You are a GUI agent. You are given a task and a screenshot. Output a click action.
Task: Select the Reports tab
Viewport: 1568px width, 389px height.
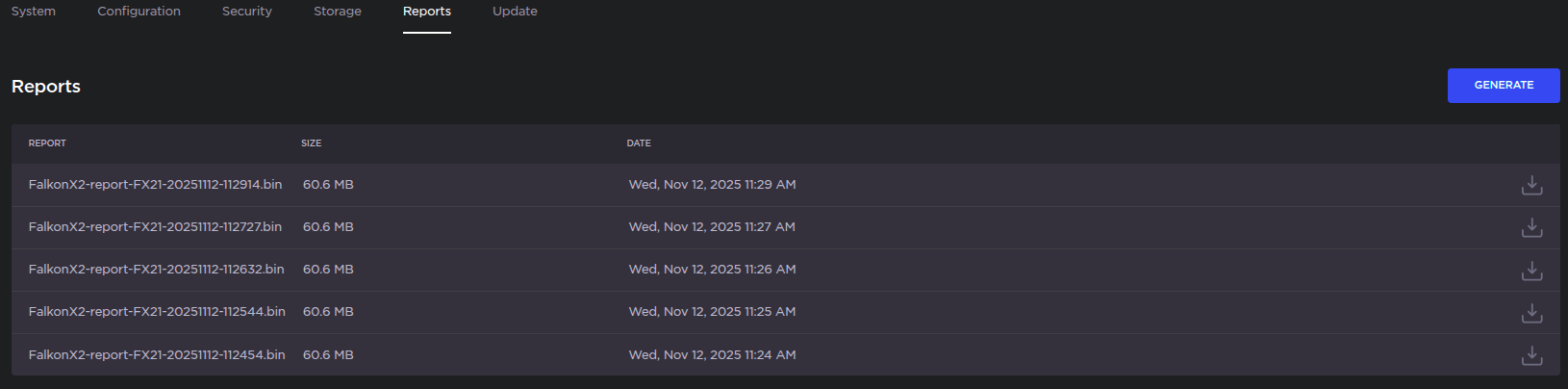point(427,12)
